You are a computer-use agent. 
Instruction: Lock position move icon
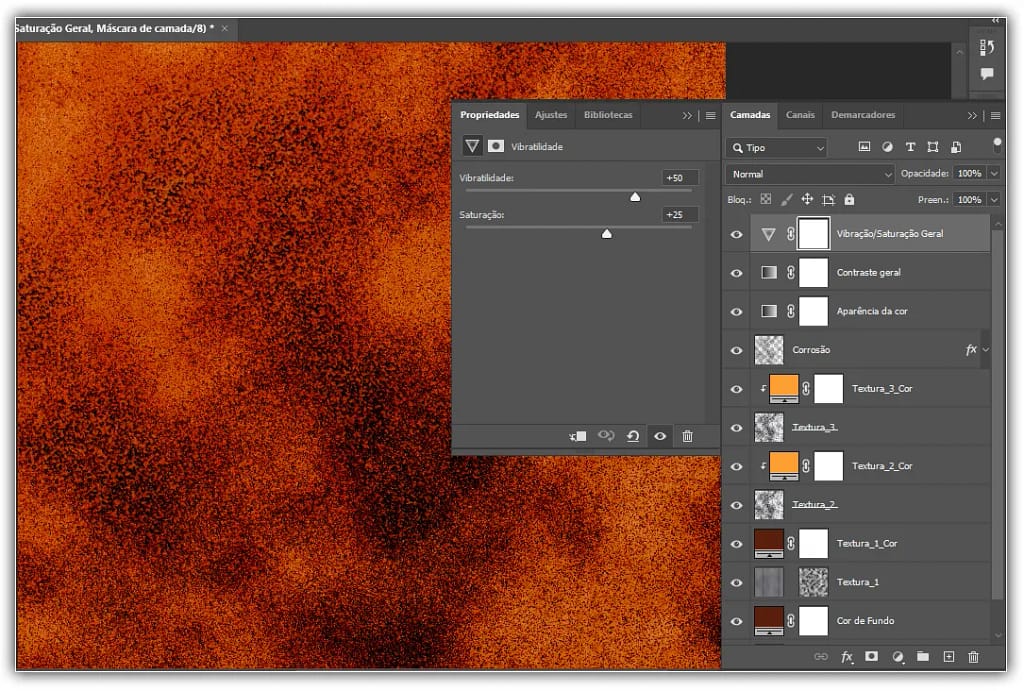[807, 199]
